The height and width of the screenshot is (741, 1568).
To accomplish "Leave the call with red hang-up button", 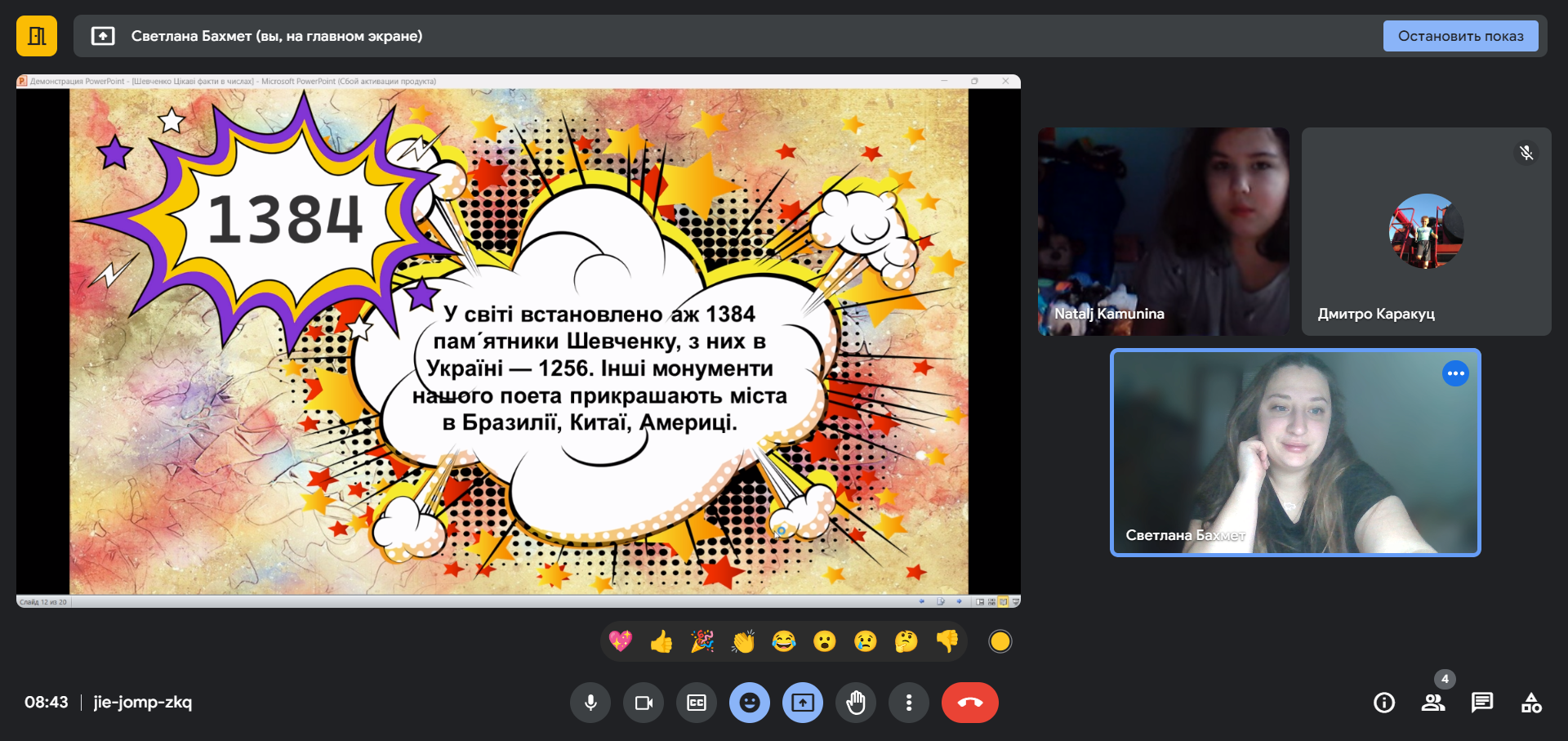I will coord(969,703).
